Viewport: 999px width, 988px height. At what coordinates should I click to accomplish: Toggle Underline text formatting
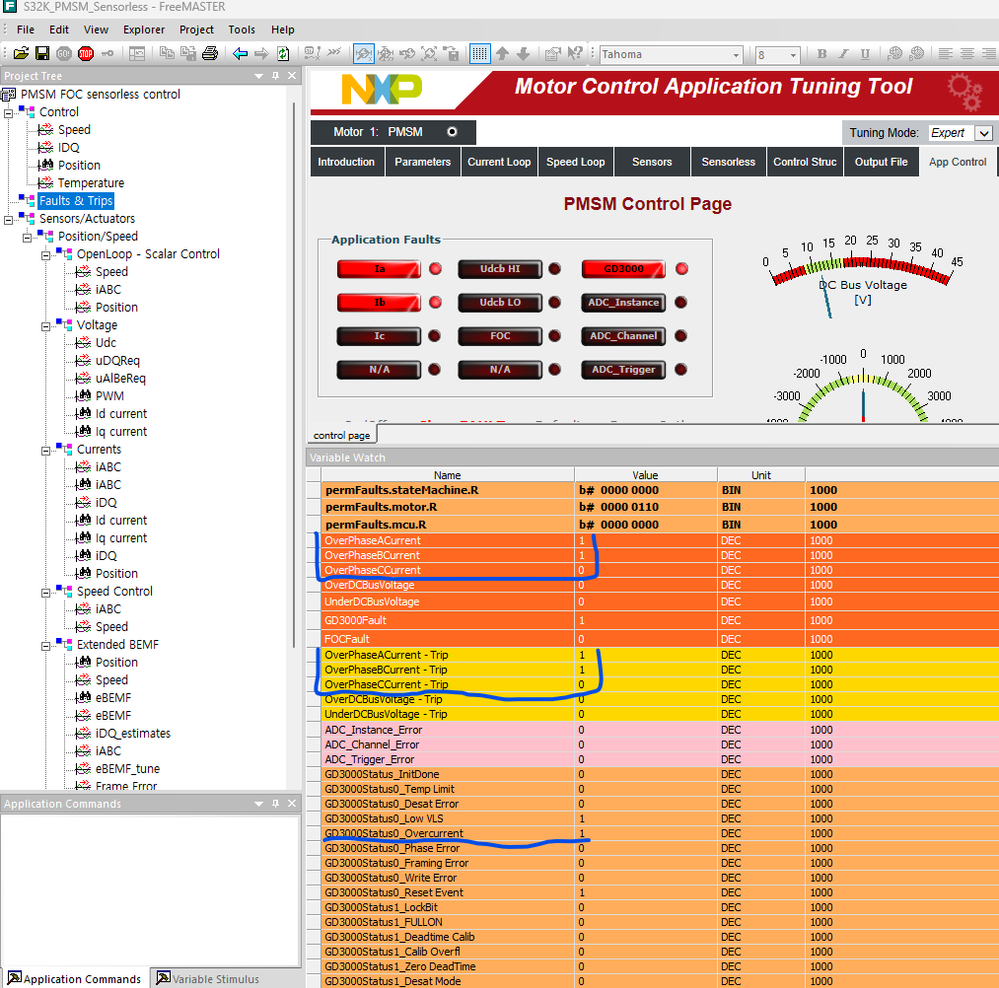pyautogui.click(x=865, y=54)
